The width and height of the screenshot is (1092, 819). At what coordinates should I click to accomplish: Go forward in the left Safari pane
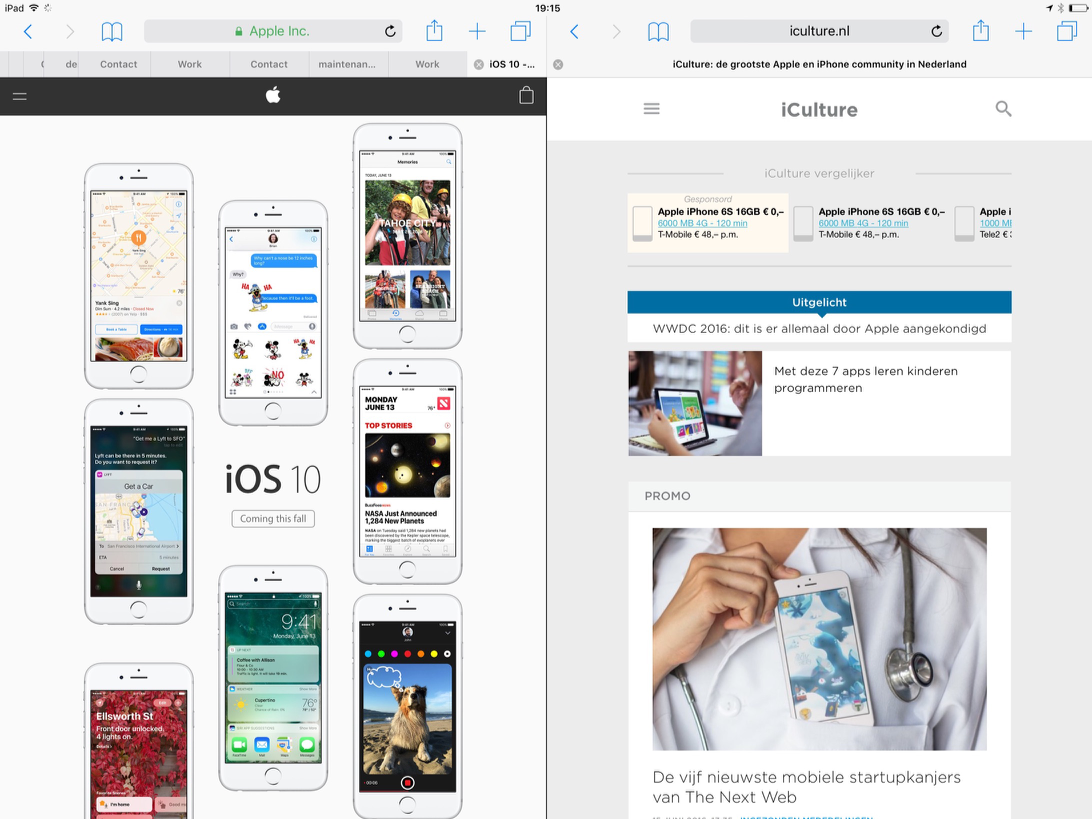pos(70,31)
